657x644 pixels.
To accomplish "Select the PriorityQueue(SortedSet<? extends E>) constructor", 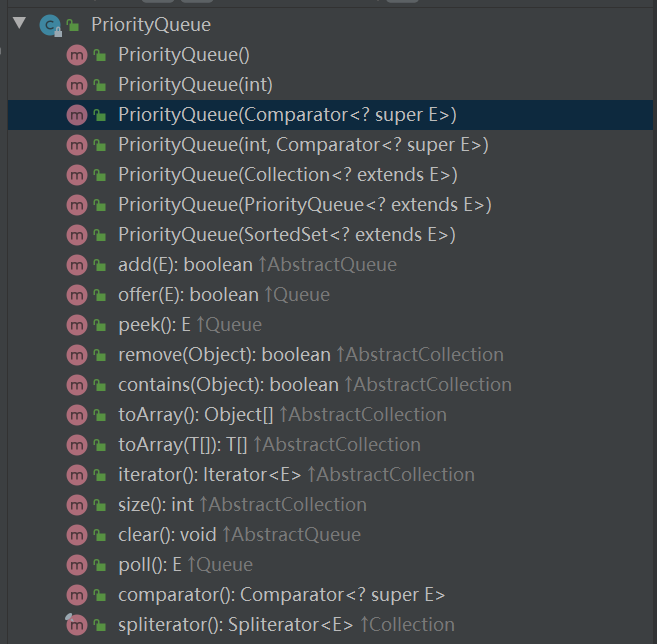I will 286,235.
